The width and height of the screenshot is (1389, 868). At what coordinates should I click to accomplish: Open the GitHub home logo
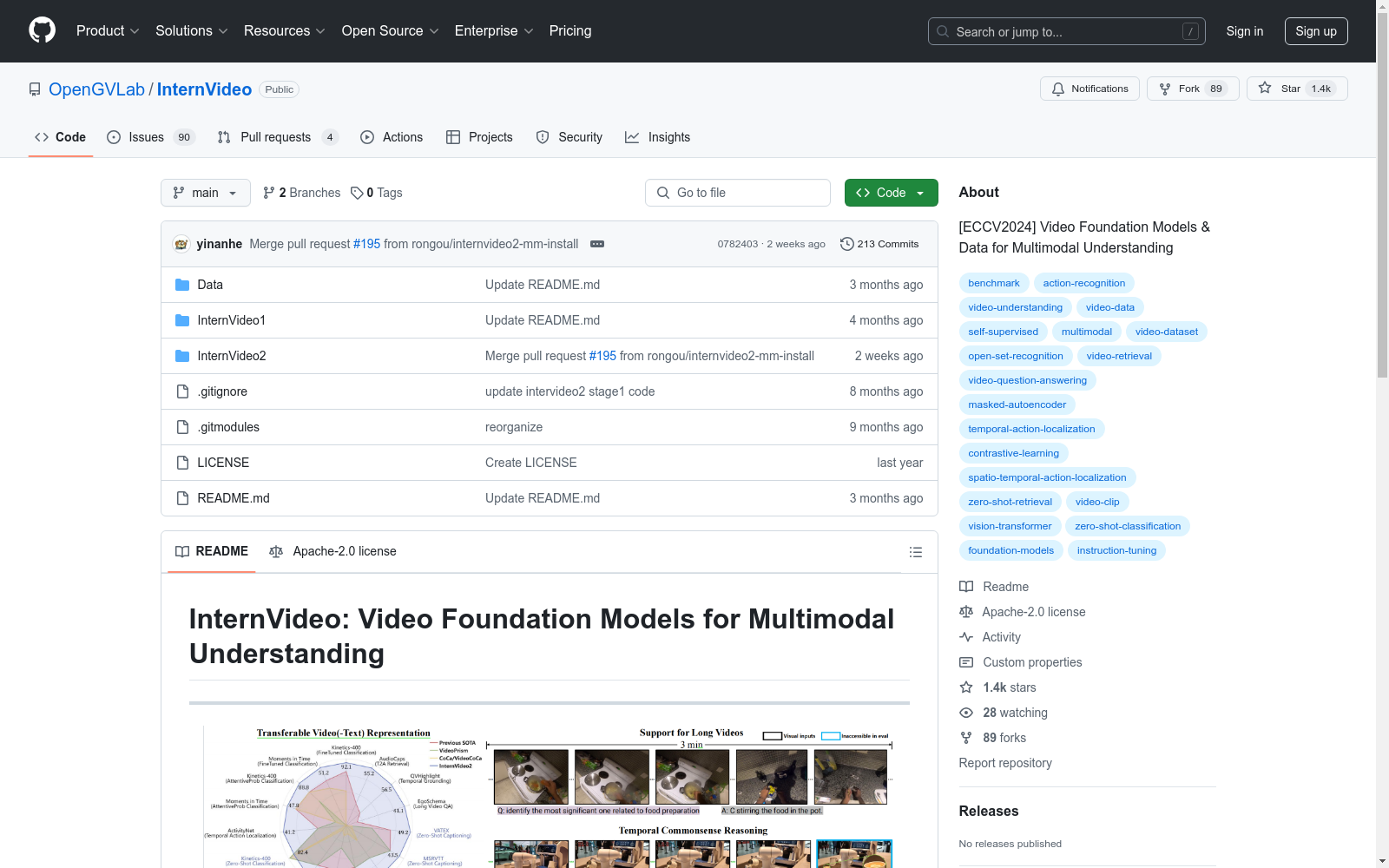pyautogui.click(x=42, y=30)
